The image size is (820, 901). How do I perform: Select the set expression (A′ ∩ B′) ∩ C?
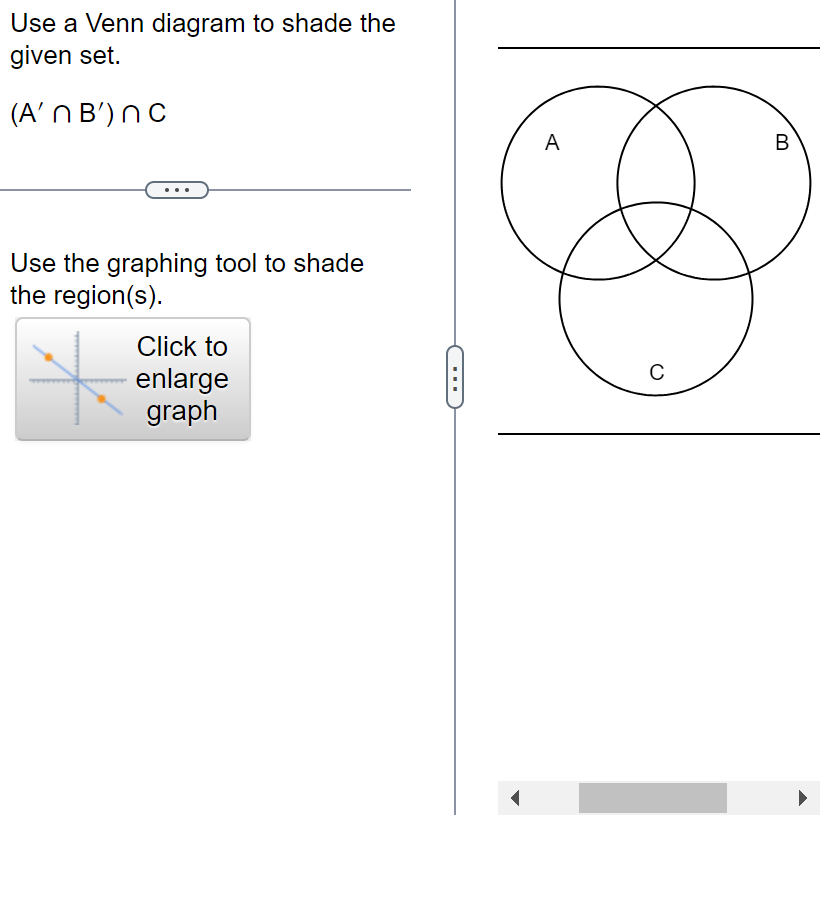click(x=88, y=113)
